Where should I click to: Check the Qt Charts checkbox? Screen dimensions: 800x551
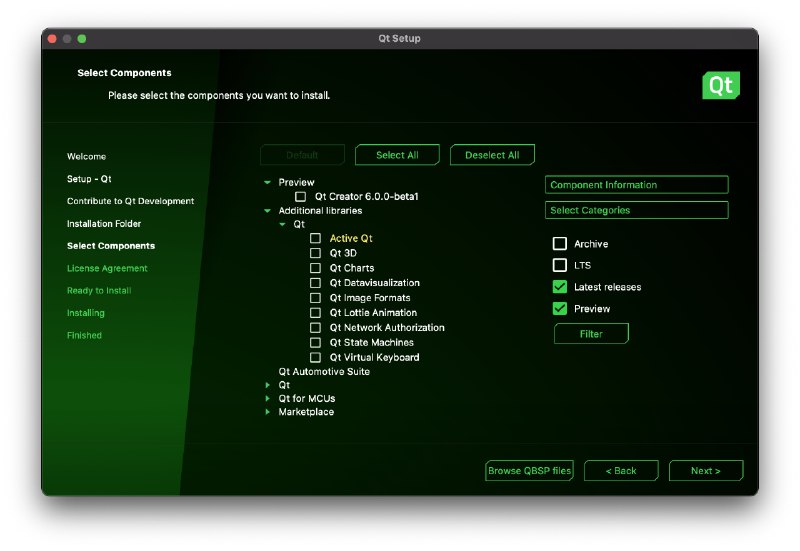coord(315,268)
